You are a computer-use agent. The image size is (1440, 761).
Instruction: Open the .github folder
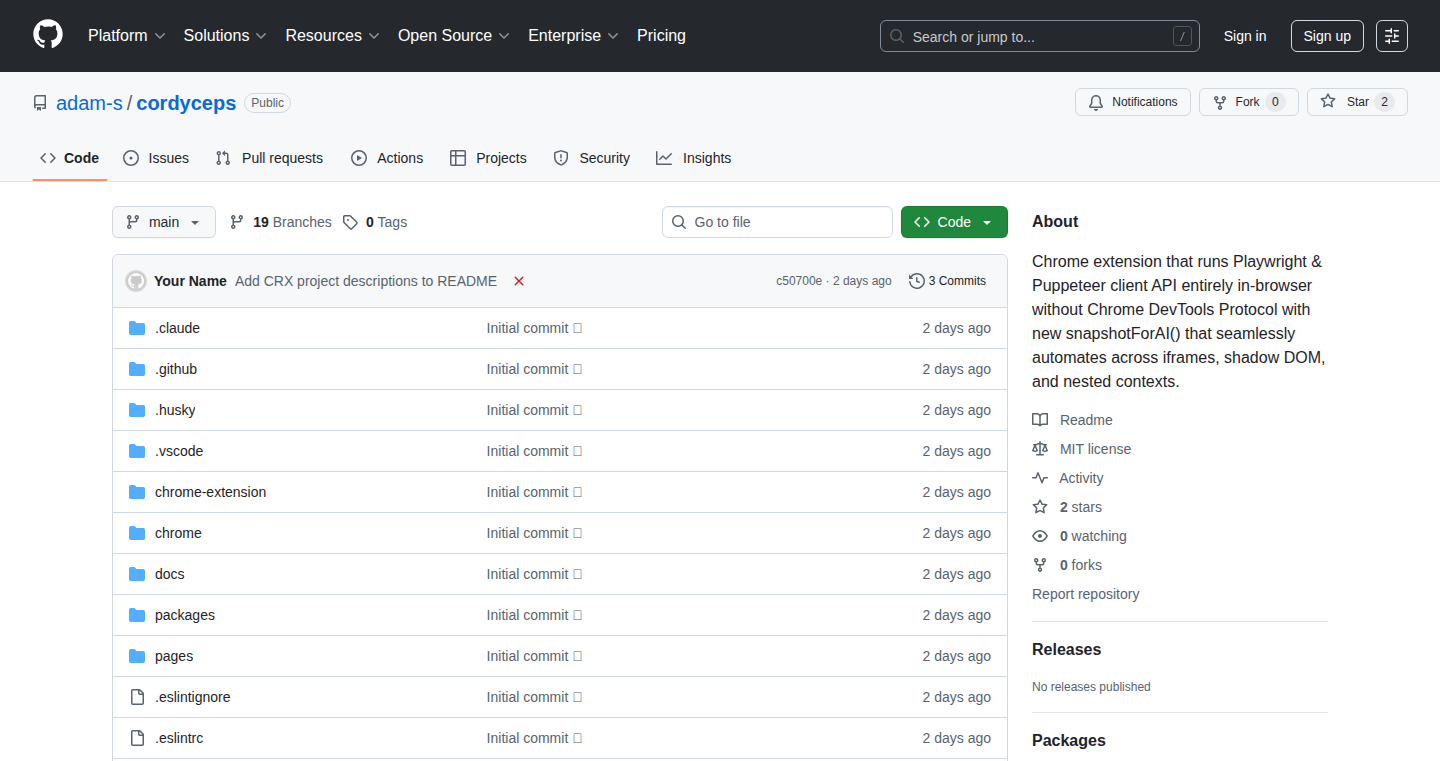click(x=176, y=369)
